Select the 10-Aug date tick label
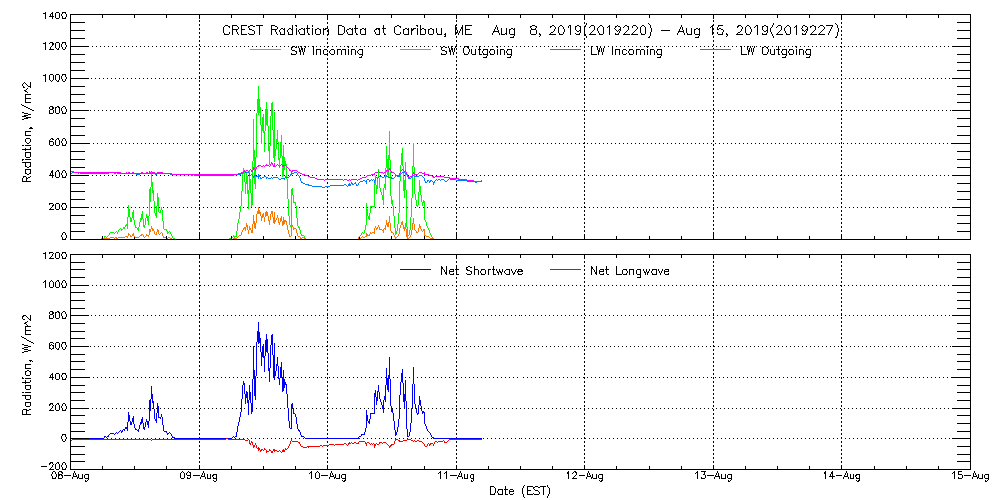 click(328, 478)
